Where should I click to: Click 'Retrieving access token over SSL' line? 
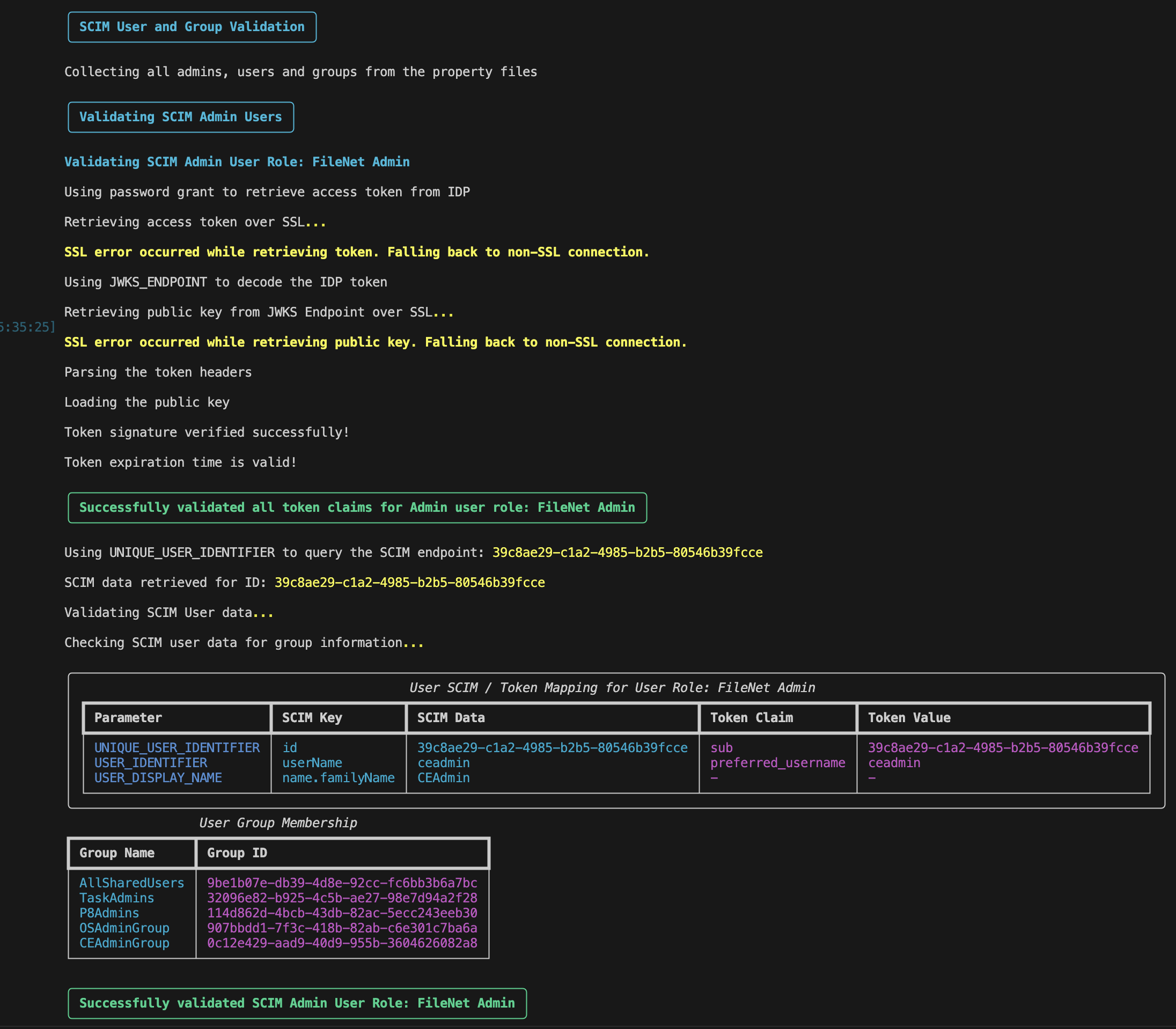[x=195, y=222]
